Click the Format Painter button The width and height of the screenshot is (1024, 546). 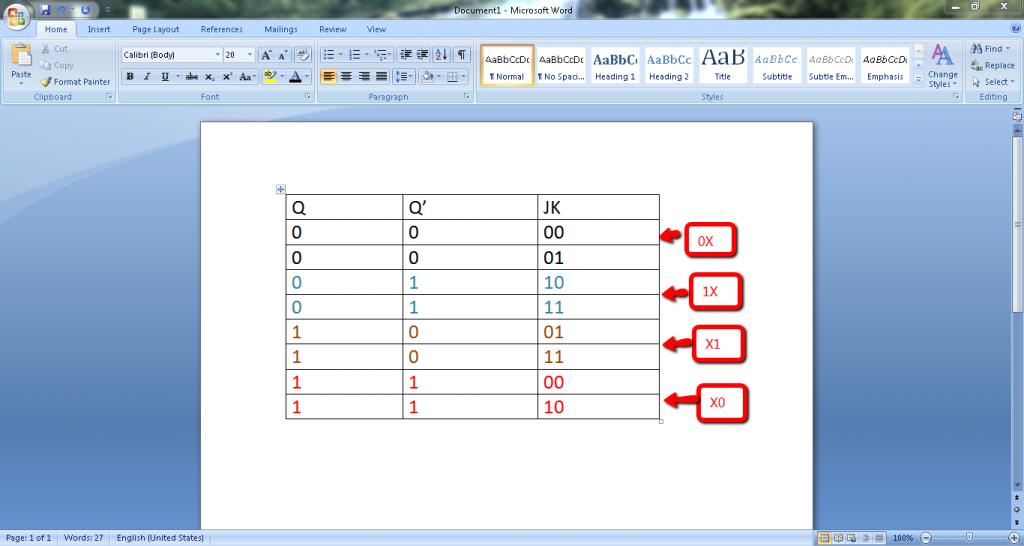coord(75,82)
